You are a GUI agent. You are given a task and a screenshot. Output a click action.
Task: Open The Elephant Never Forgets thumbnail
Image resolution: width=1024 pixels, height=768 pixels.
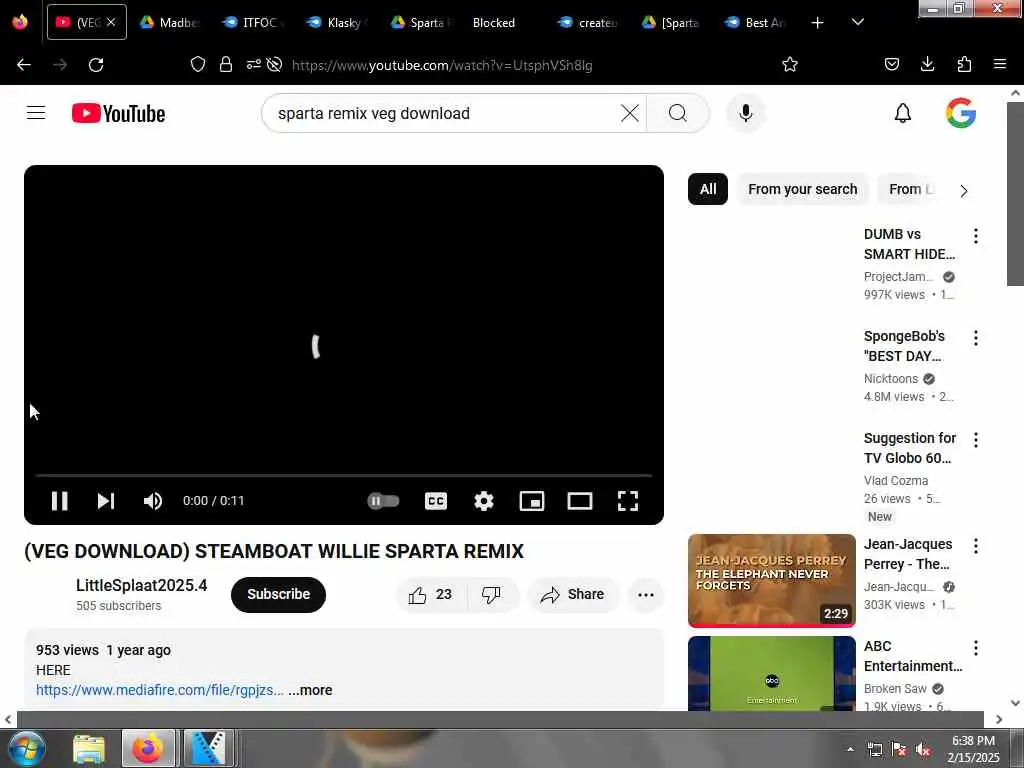click(x=771, y=581)
